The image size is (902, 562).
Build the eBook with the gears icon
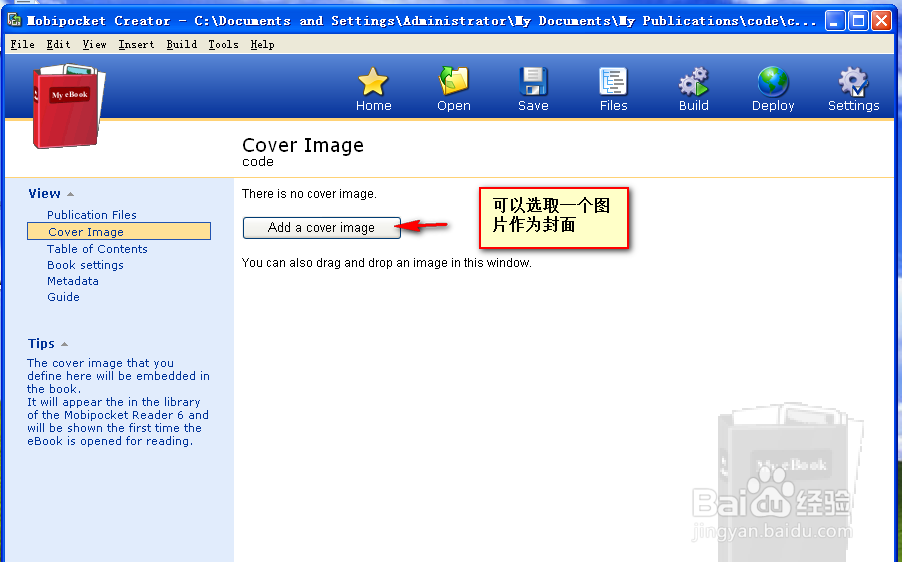pyautogui.click(x=693, y=81)
